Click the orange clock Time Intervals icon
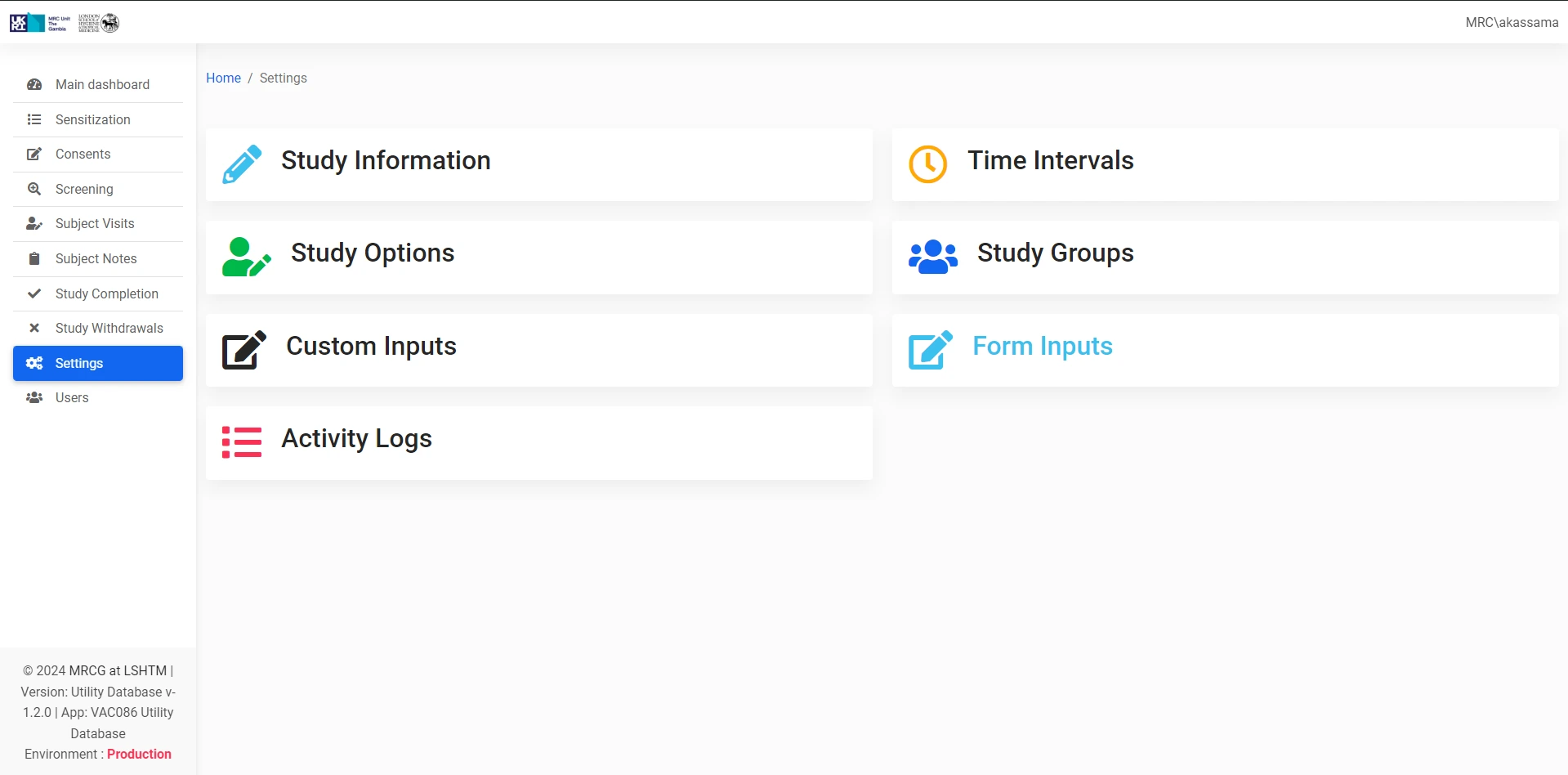The width and height of the screenshot is (1568, 775). (x=928, y=164)
